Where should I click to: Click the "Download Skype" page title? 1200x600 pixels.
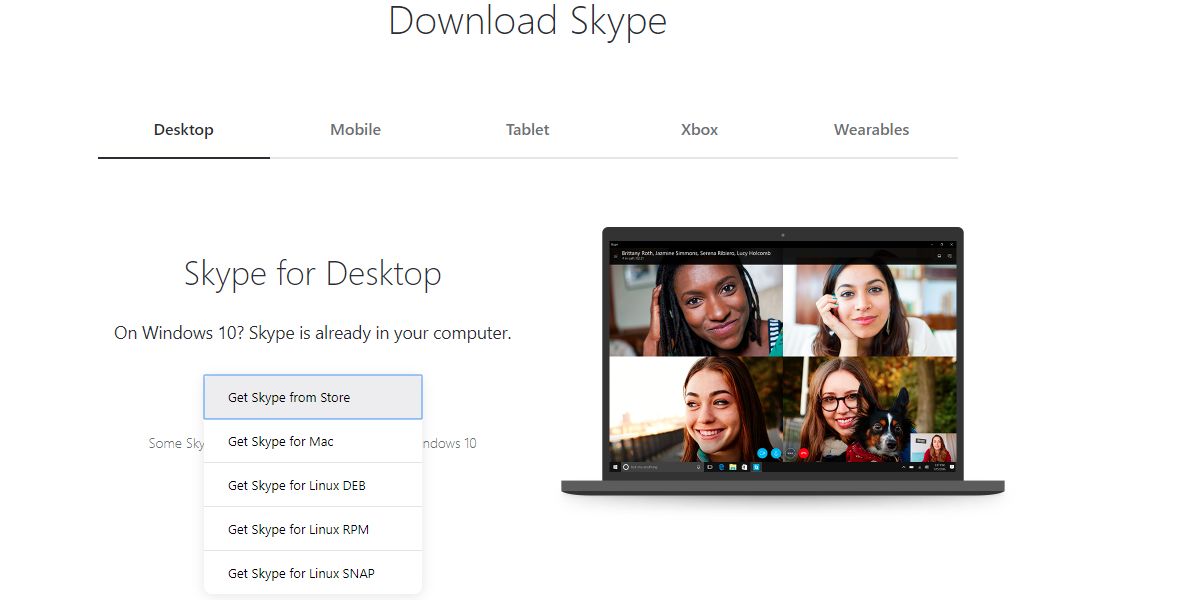point(528,21)
